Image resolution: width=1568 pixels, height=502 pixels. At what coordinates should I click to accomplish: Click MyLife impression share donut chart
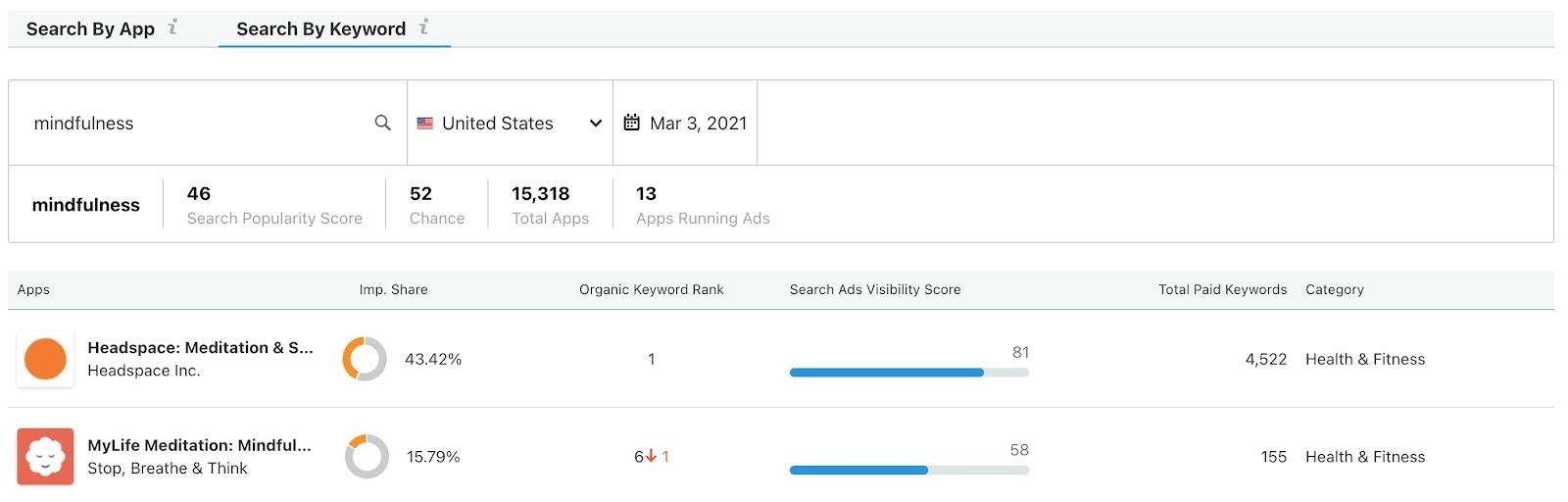(x=367, y=457)
